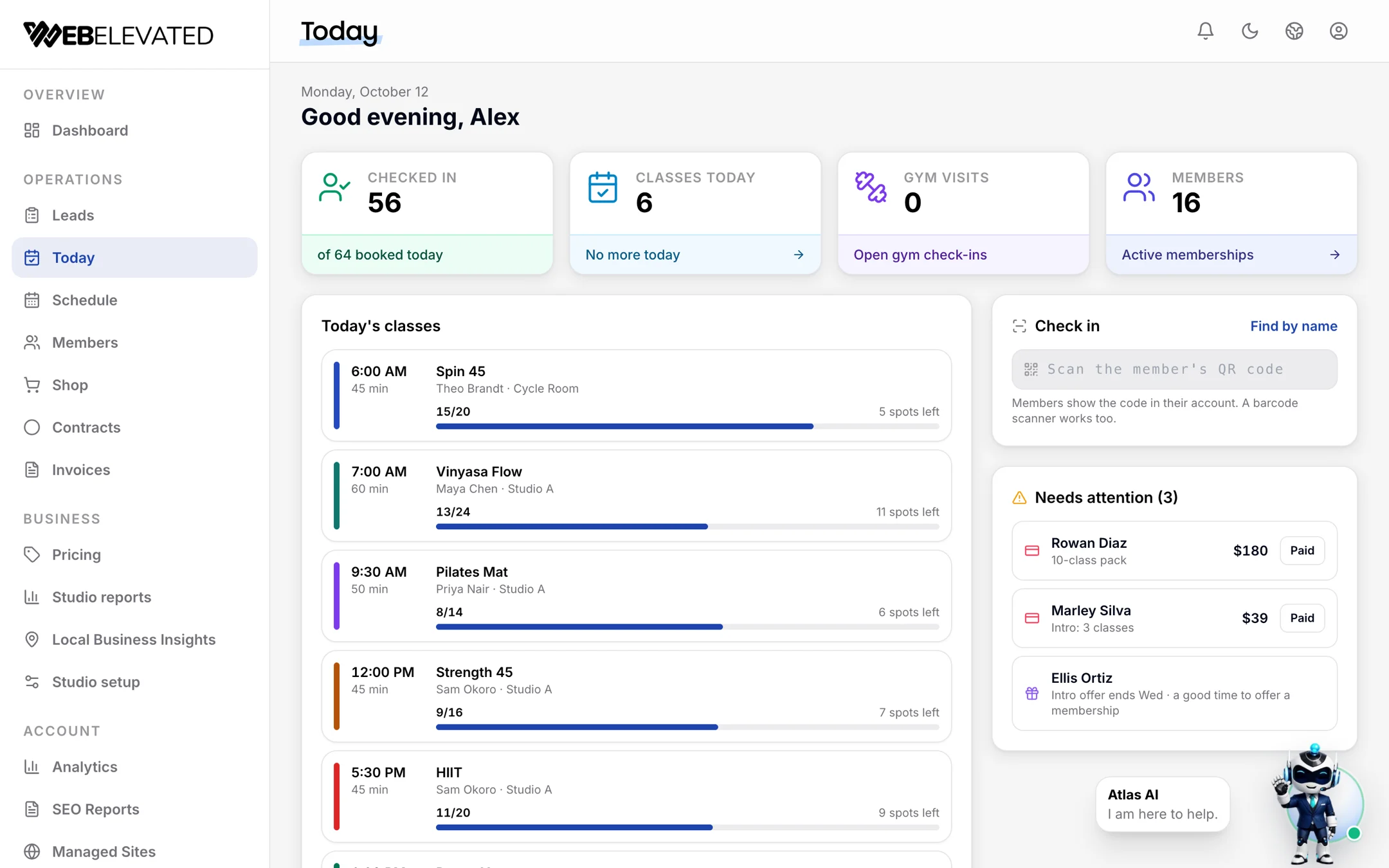Open Active memberships link

(1231, 255)
